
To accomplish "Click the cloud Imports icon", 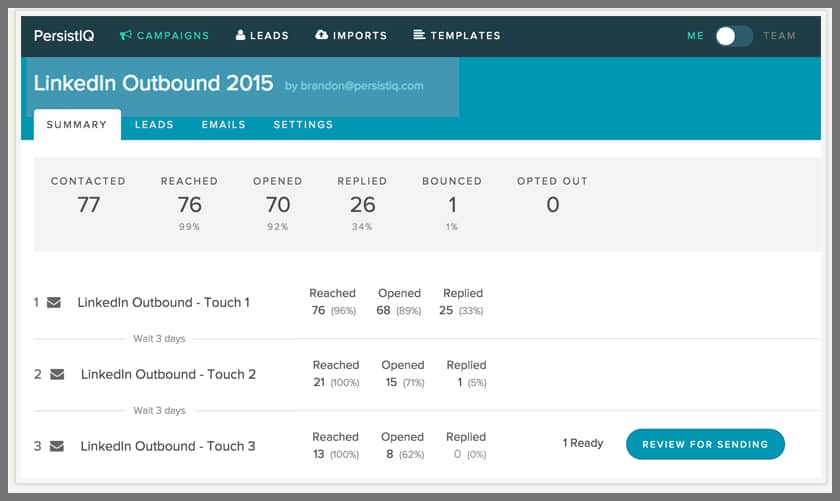I will click(321, 36).
